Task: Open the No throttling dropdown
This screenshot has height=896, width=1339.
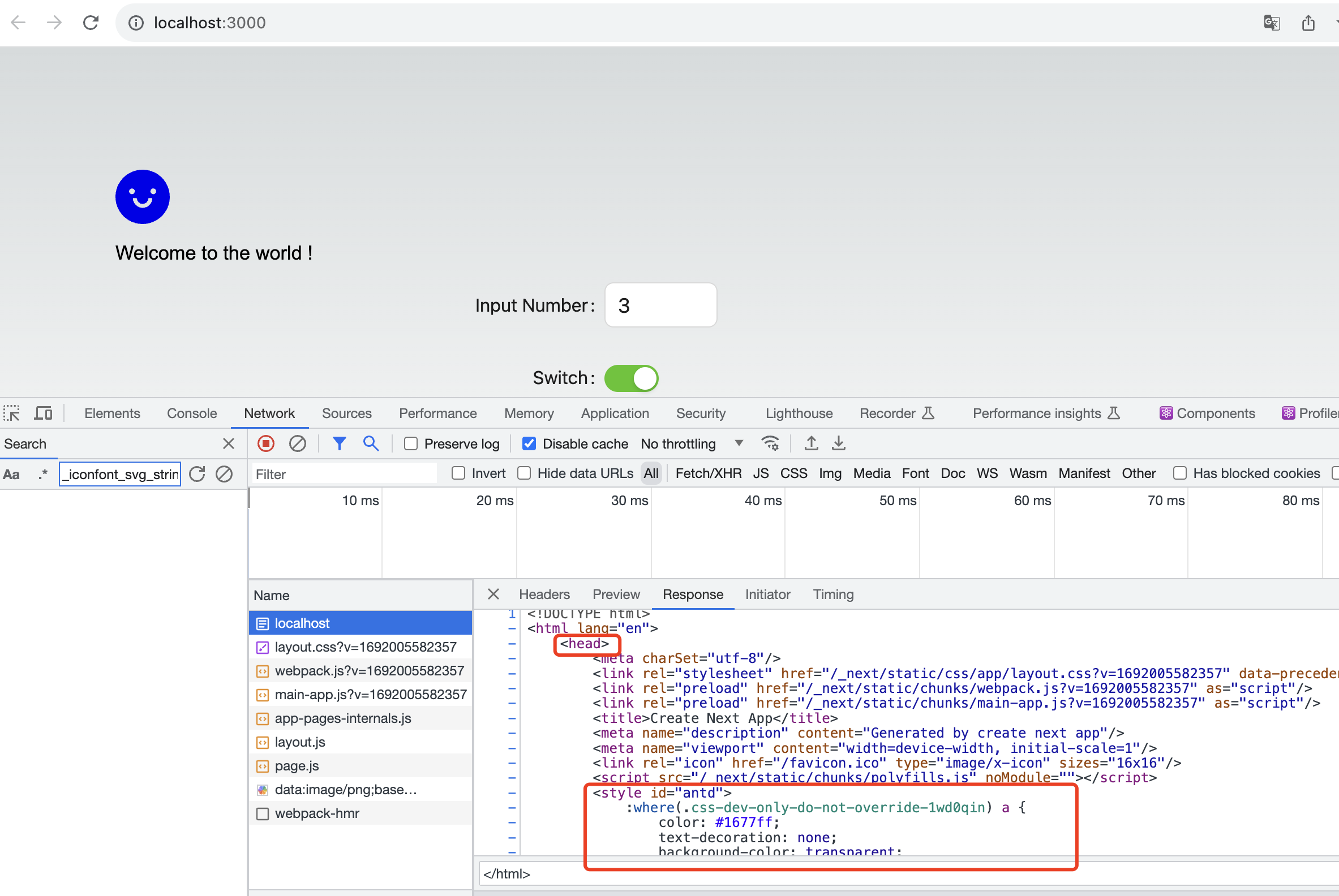Action: [x=739, y=443]
